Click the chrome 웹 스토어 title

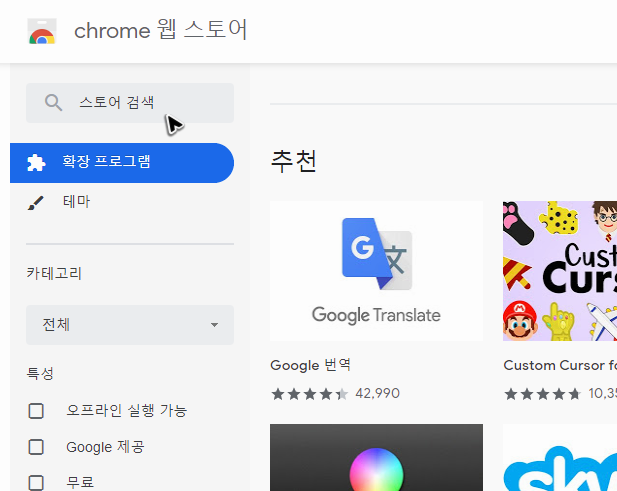[x=161, y=30]
